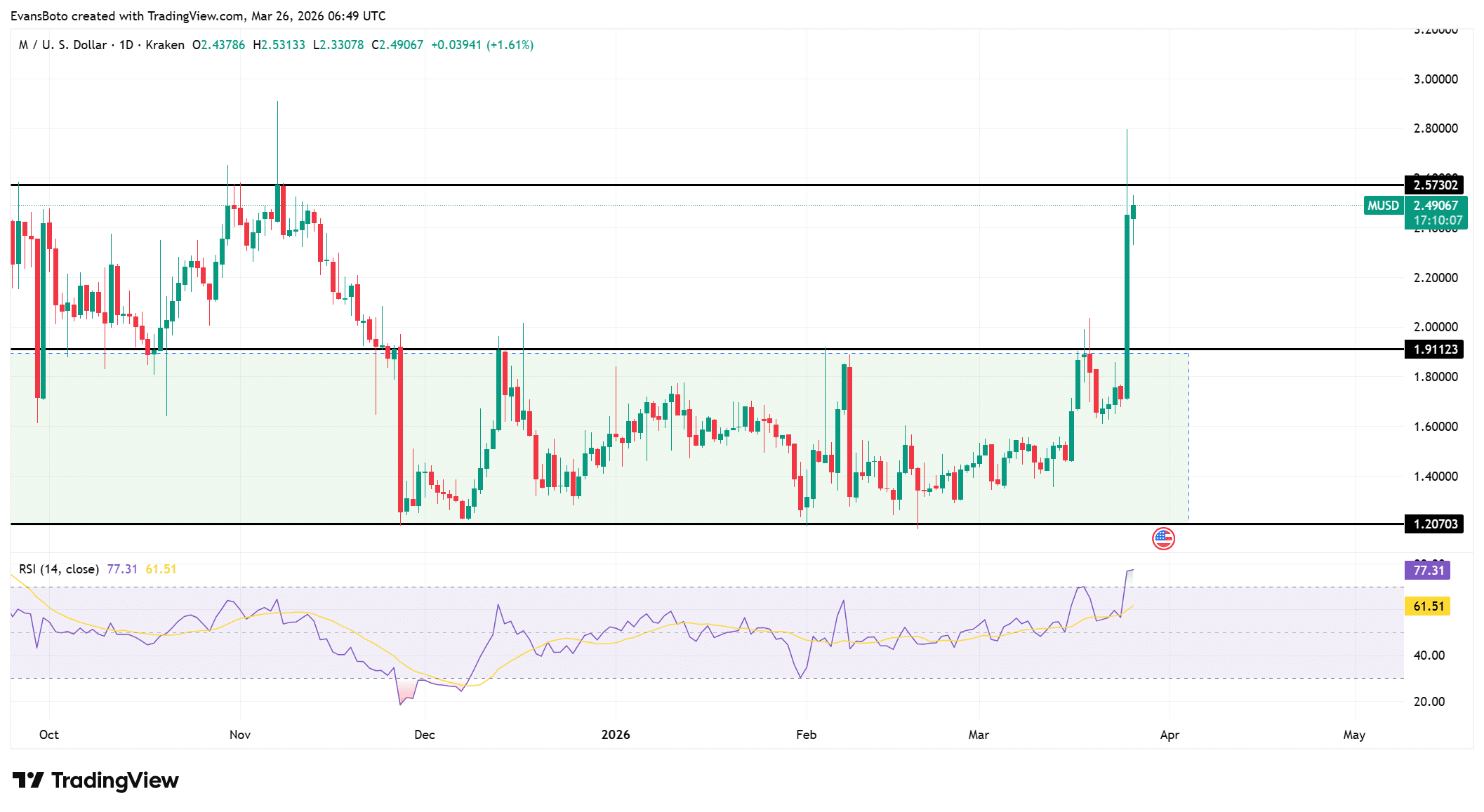Click the yellow 61.51 RSI average tag
This screenshot has height=812, width=1484.
pyautogui.click(x=1428, y=606)
